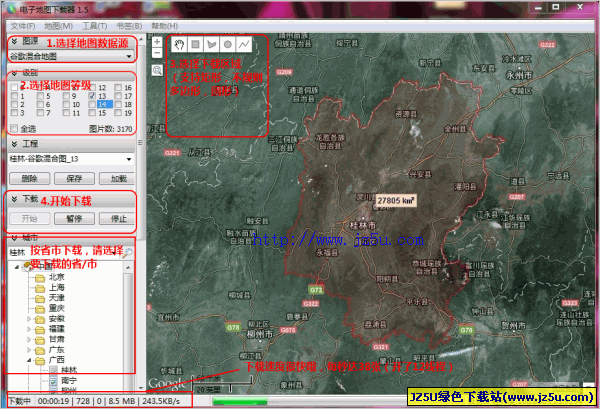600x409 pixels.
Task: Select the circle selection tool
Action: 228,45
